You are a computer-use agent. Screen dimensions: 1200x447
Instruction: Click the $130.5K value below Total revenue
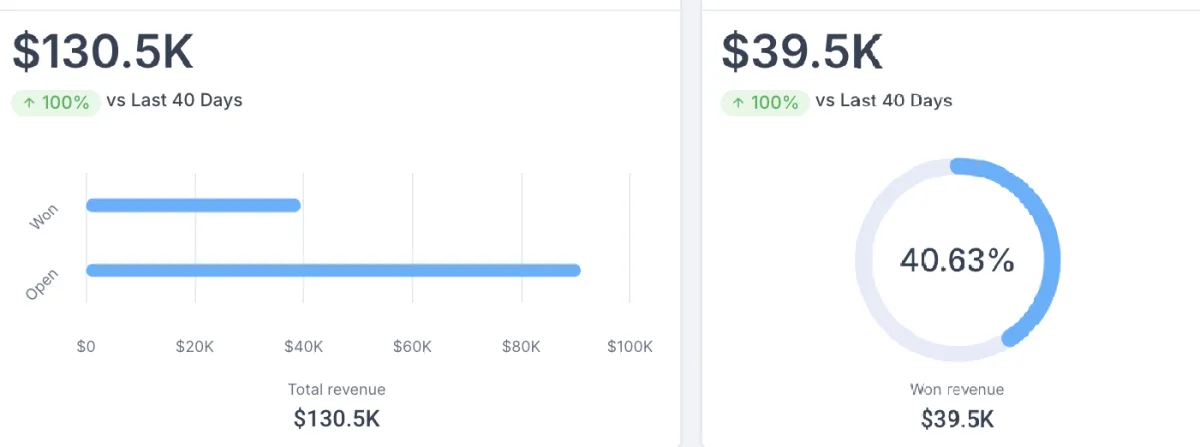pos(337,418)
